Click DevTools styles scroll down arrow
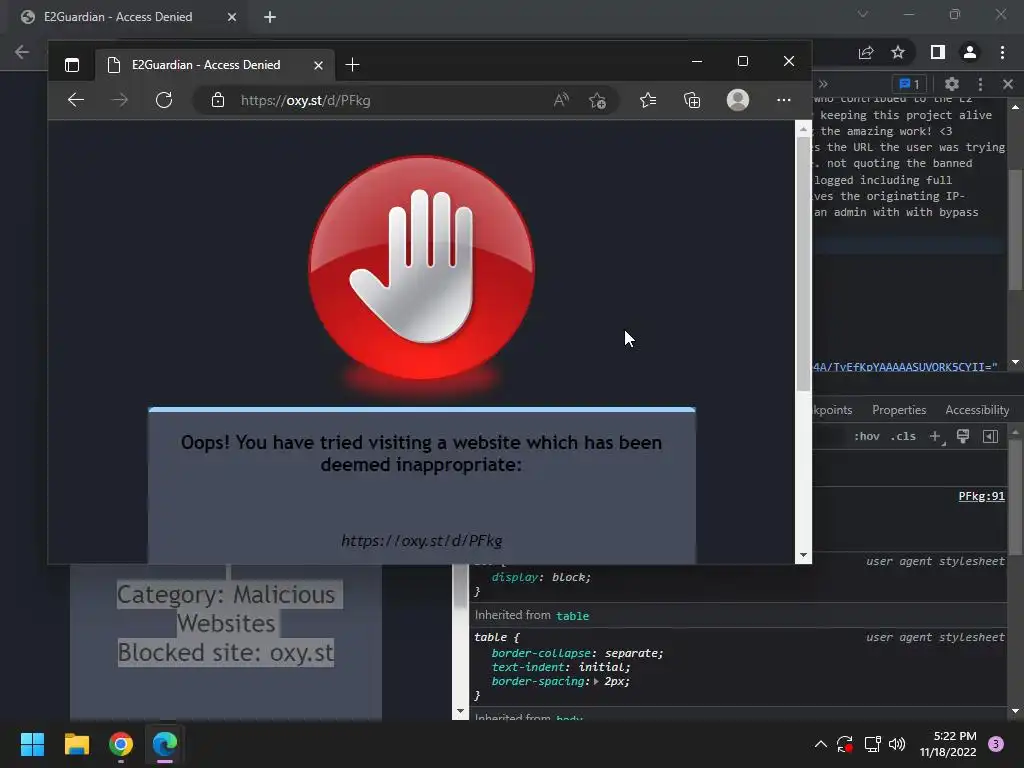The image size is (1024, 768). [1016, 711]
